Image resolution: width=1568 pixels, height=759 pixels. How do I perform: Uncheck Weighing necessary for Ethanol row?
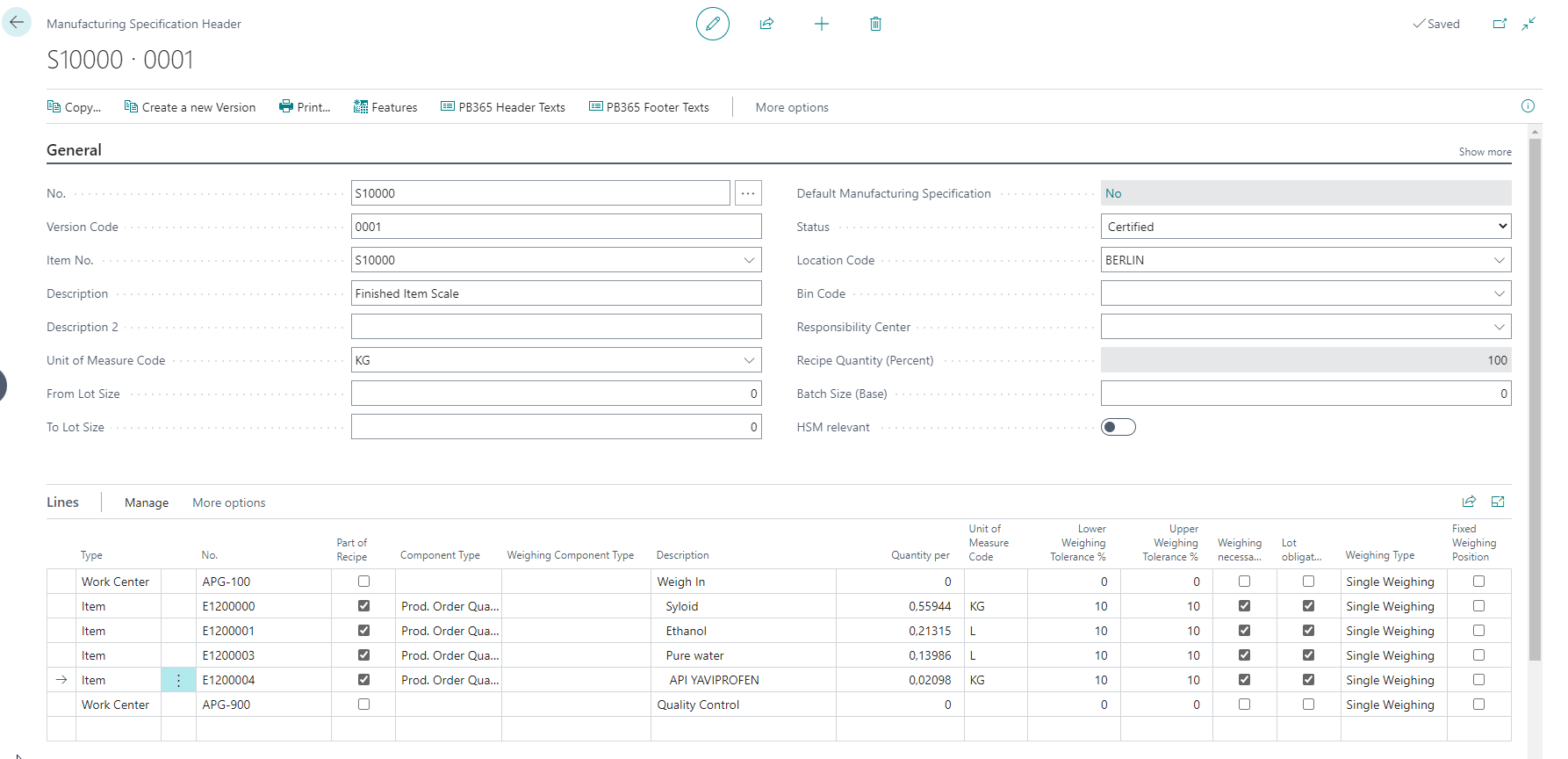tap(1244, 631)
